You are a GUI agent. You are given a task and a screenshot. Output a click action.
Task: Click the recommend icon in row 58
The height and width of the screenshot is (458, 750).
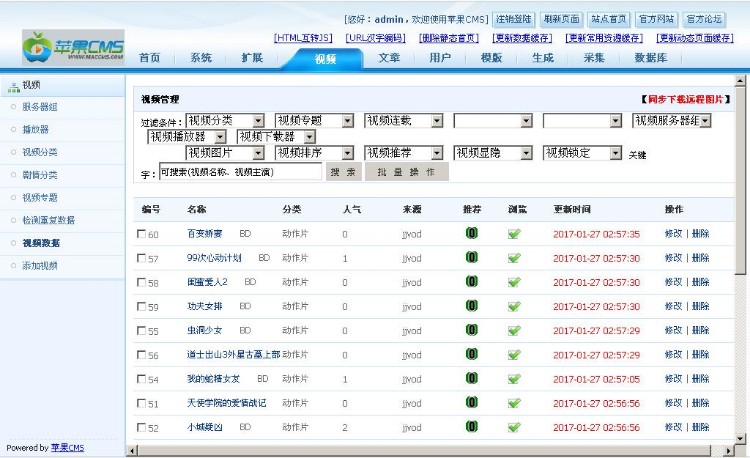[472, 282]
